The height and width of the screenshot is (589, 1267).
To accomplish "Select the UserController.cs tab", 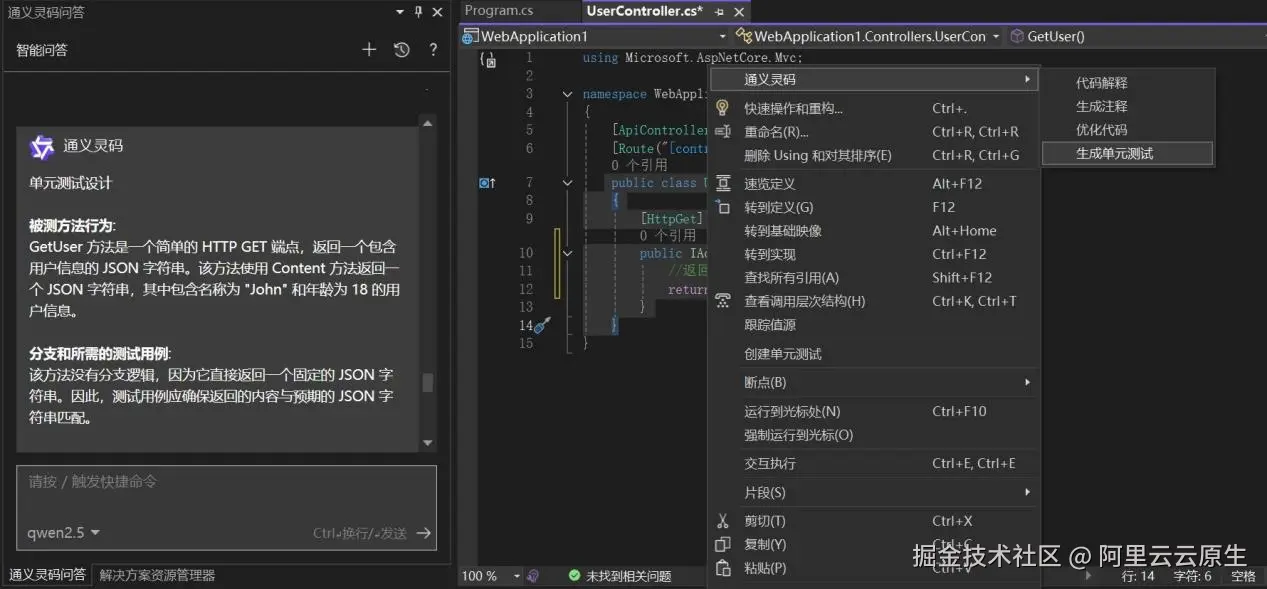I will pos(644,11).
